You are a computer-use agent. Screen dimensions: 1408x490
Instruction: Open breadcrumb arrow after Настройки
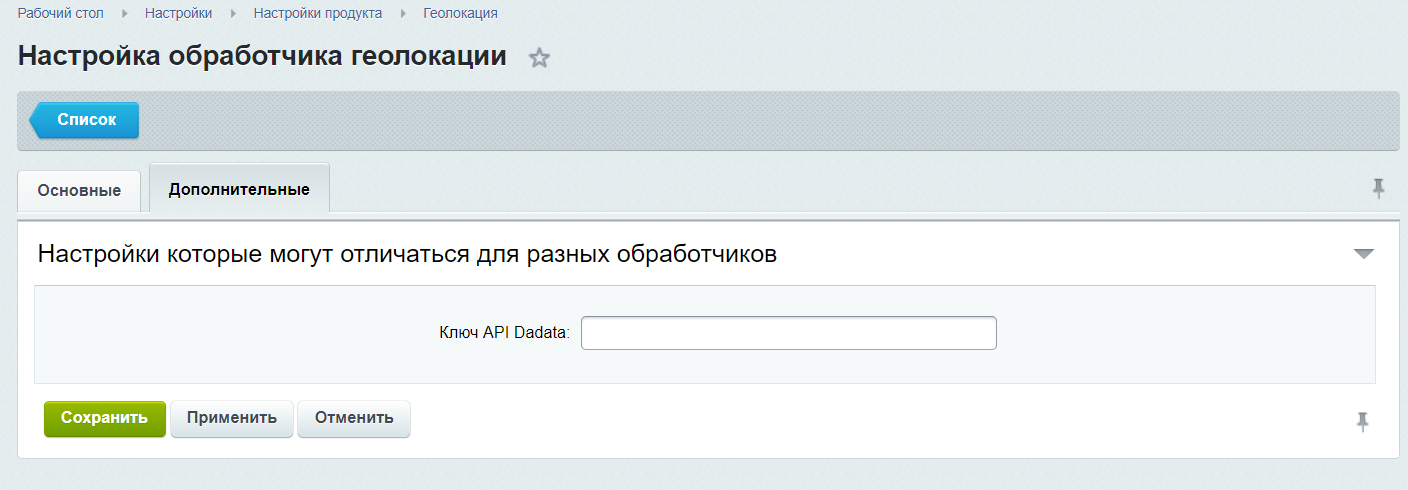pos(233,14)
